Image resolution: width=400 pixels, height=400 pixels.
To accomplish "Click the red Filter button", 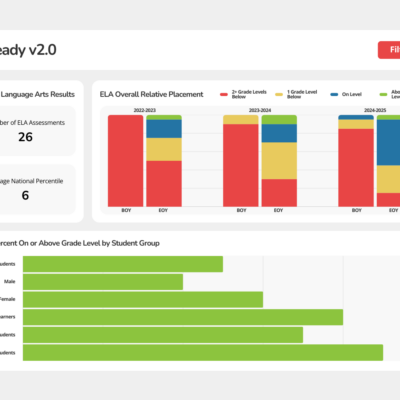I will 389,50.
